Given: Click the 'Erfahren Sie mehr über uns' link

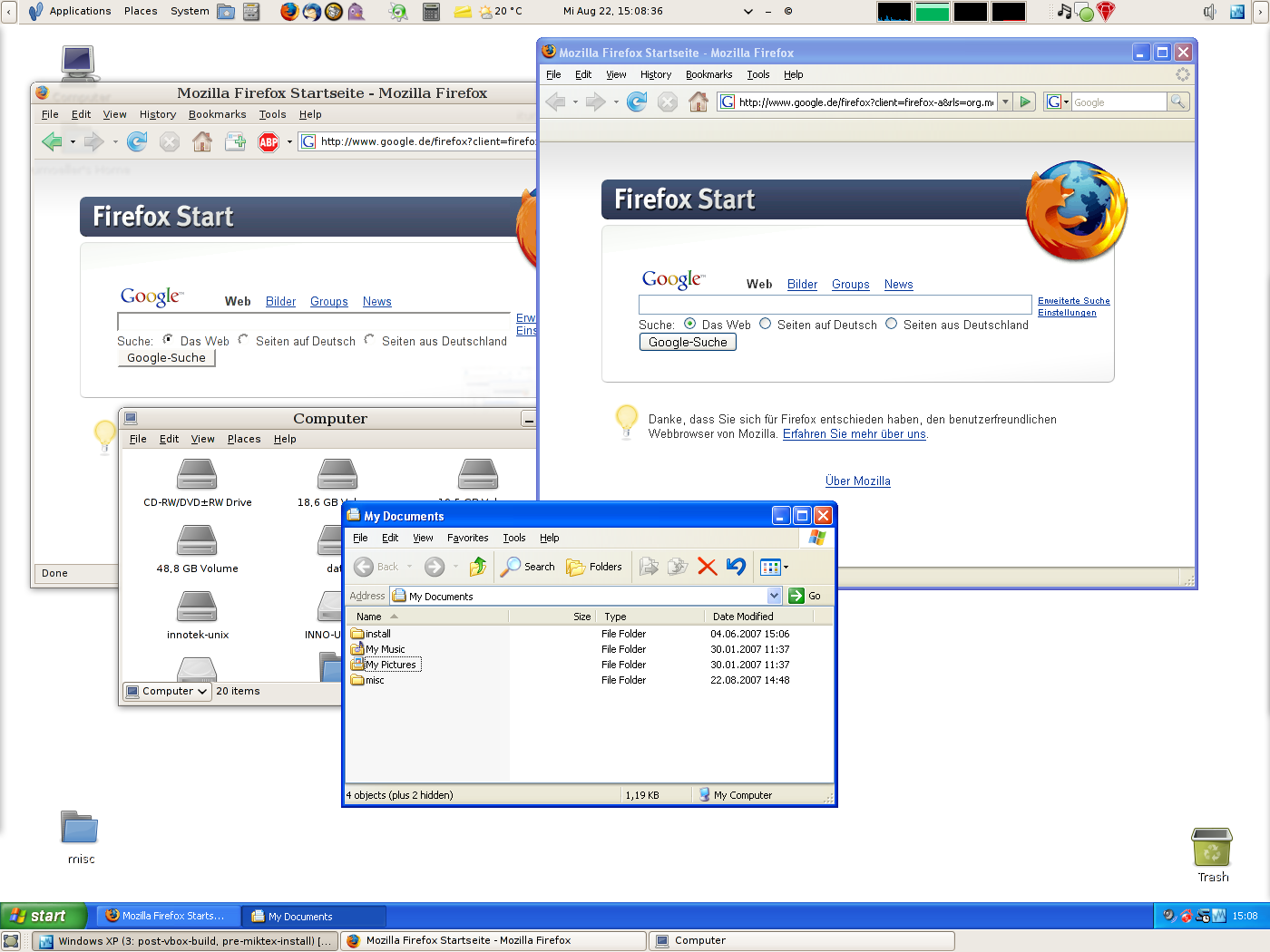Looking at the screenshot, I should tap(854, 434).
